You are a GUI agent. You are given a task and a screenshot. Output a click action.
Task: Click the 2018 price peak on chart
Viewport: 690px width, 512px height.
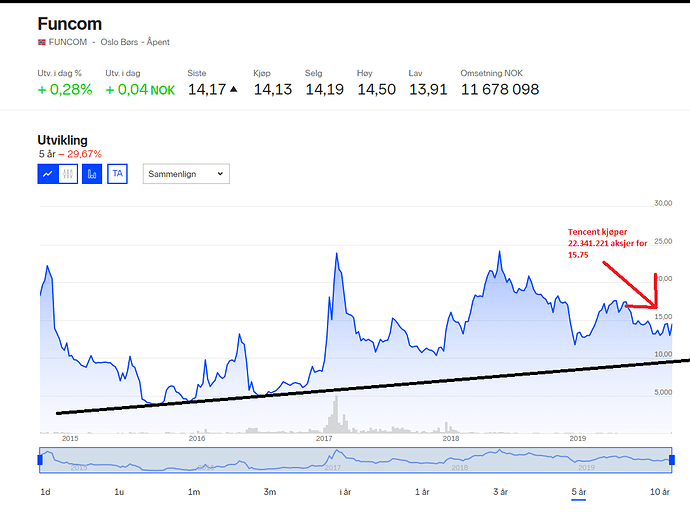coord(499,252)
